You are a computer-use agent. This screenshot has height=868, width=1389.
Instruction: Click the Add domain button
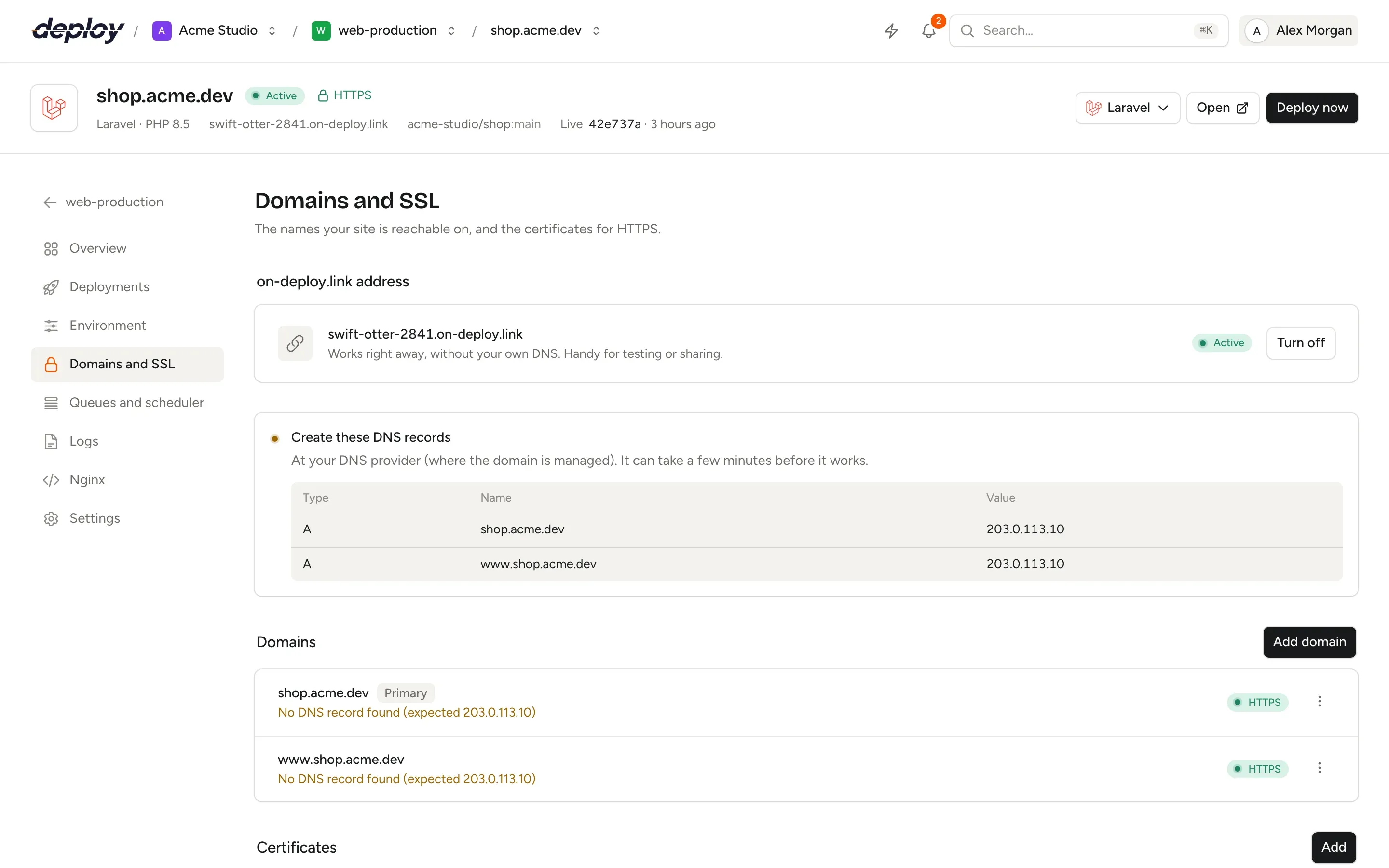(1309, 642)
